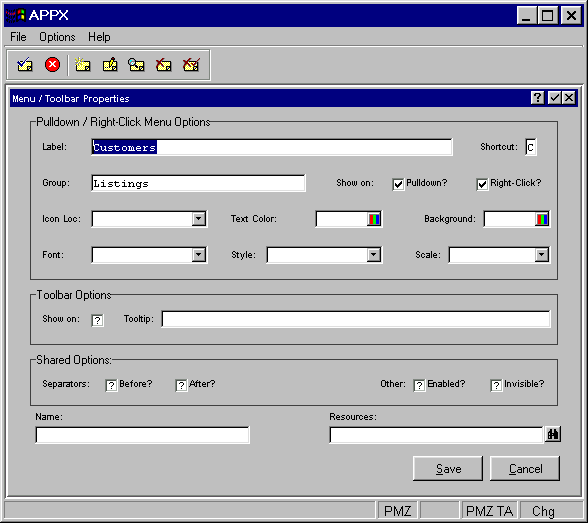588x523 pixels.
Task: Open the Font dropdown
Action: pyautogui.click(x=199, y=255)
